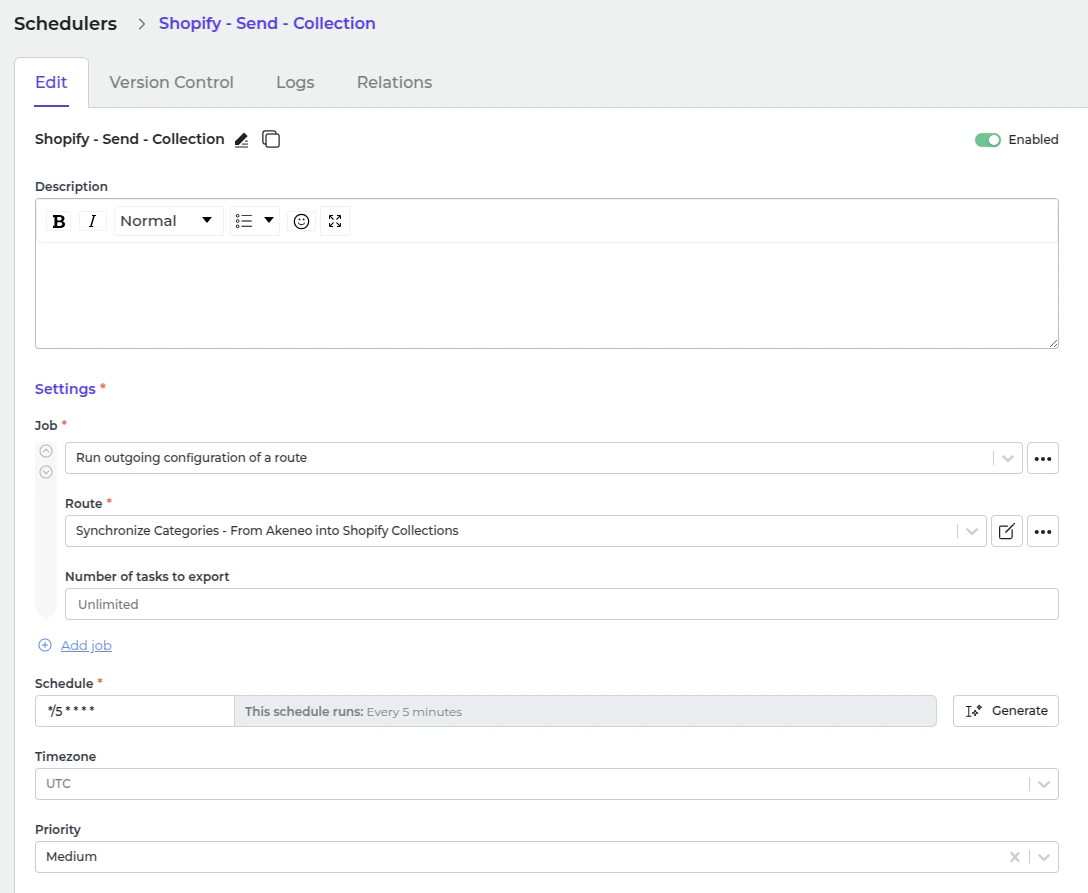Disable the scheduler with Enabled toggle
The image size is (1088, 893).
987,139
